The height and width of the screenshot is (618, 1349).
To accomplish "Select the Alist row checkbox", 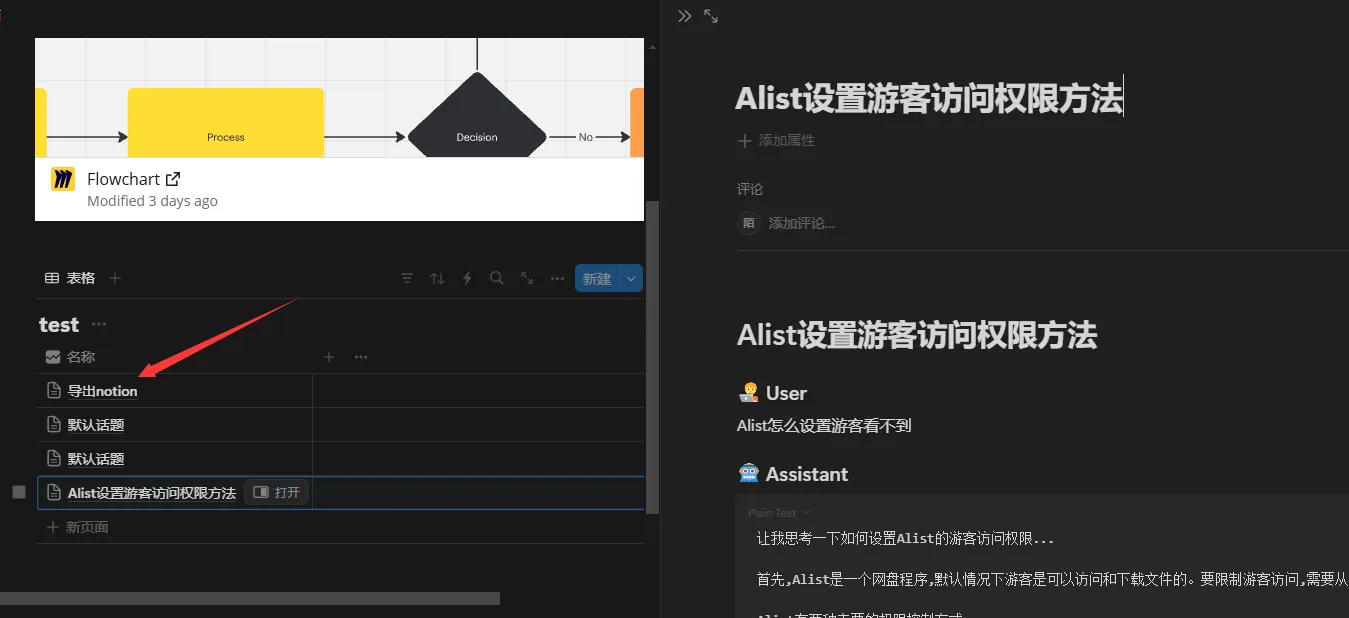I will 19,492.
